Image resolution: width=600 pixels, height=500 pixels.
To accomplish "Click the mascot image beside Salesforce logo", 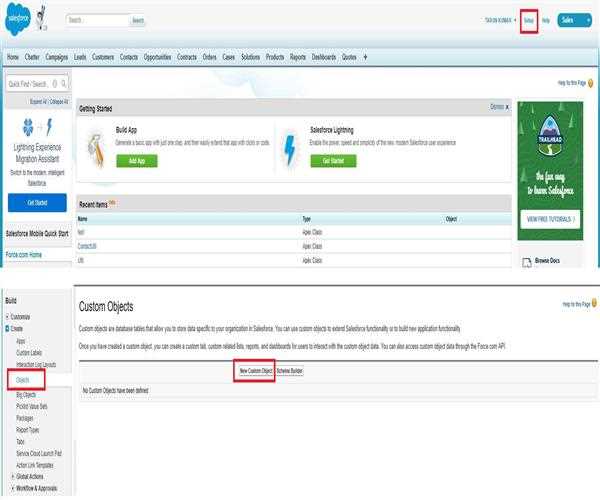I will tap(42, 18).
